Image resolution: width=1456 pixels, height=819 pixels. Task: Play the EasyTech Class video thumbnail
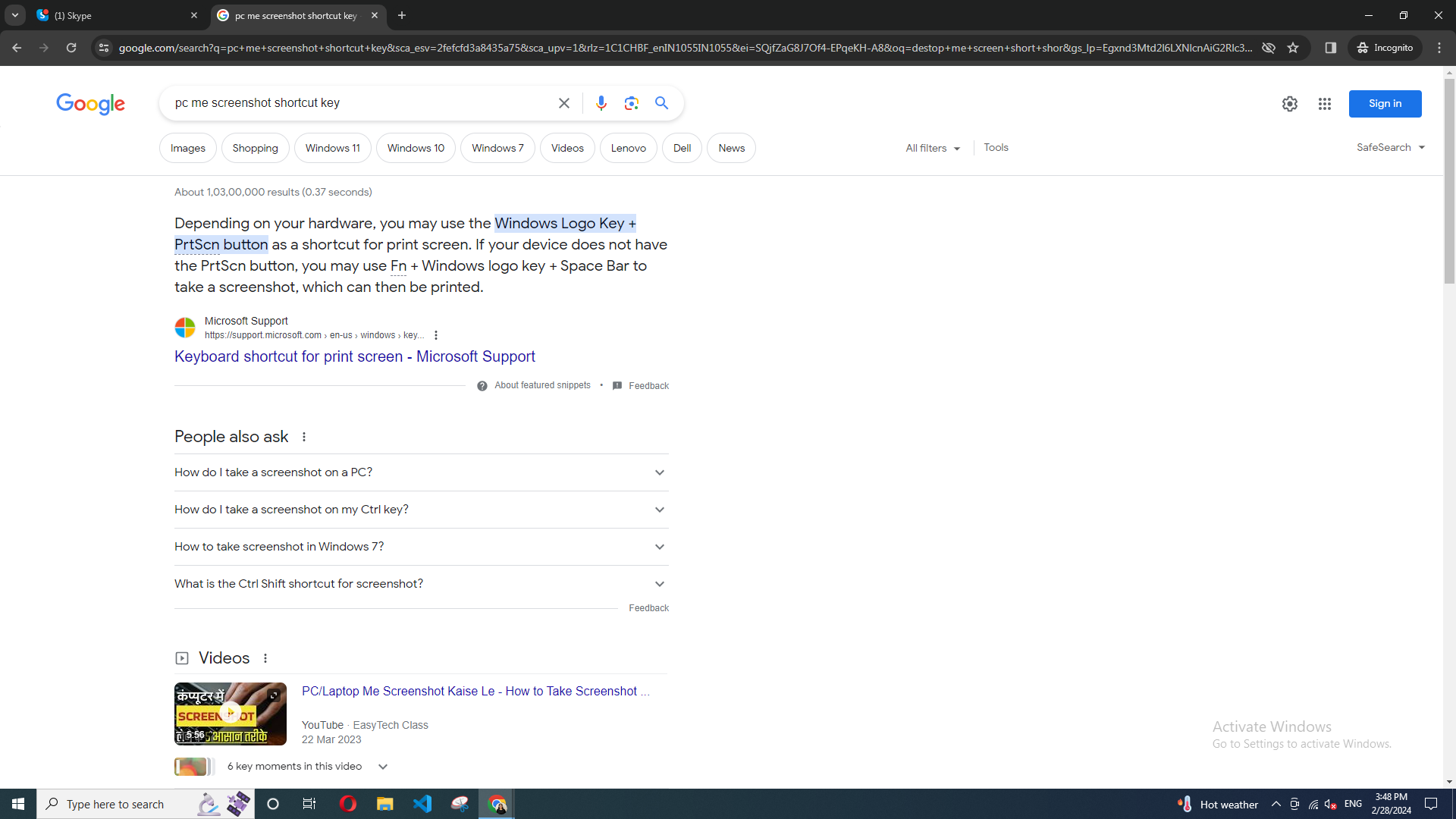(231, 714)
